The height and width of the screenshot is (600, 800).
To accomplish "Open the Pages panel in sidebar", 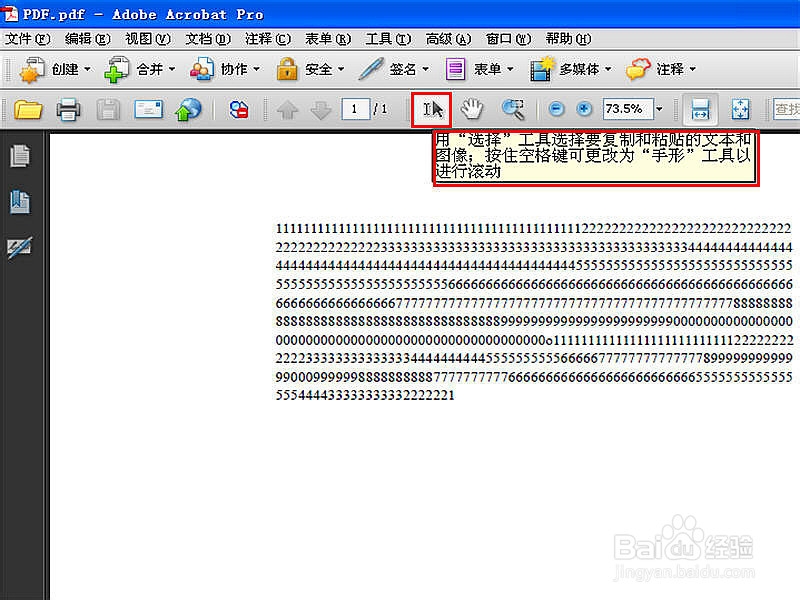I will [20, 156].
